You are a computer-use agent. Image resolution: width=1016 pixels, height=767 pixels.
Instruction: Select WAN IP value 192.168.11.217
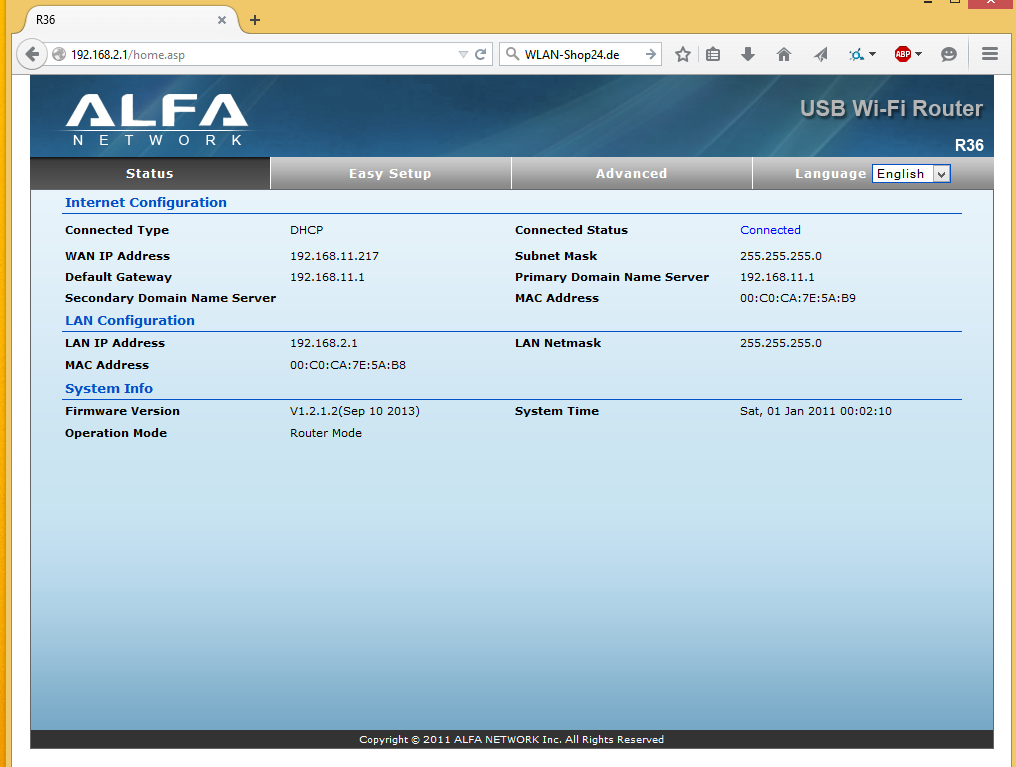coord(334,256)
